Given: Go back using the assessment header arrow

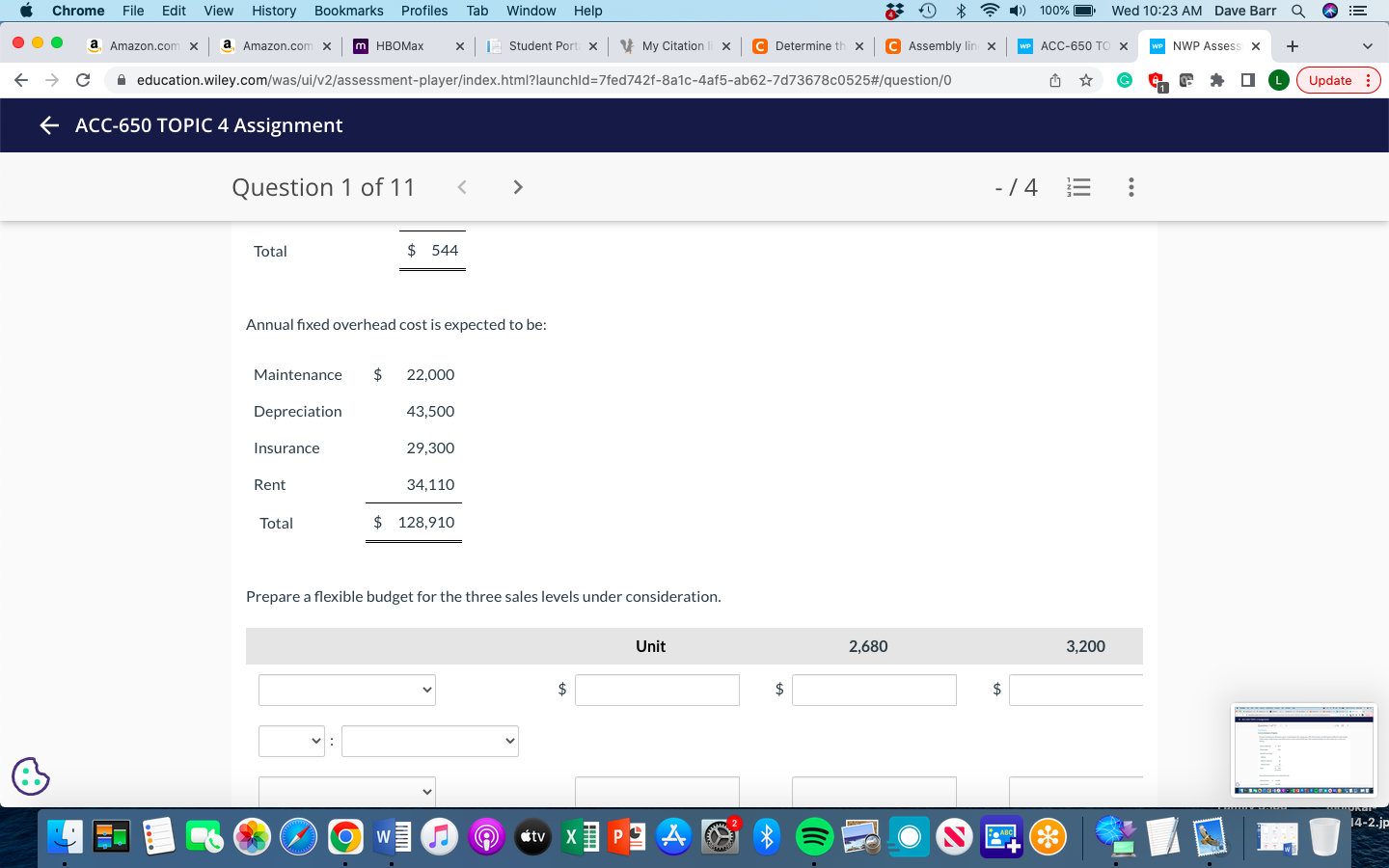Looking at the screenshot, I should (48, 124).
